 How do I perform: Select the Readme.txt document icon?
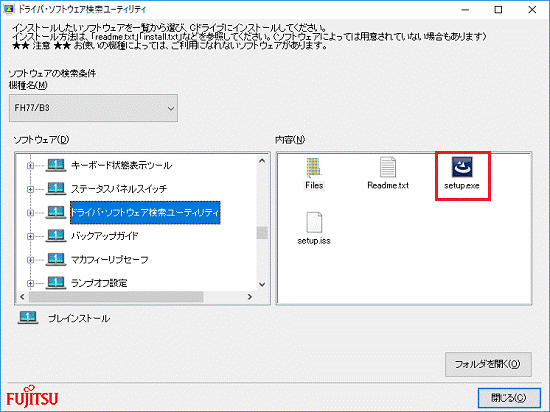pos(388,167)
